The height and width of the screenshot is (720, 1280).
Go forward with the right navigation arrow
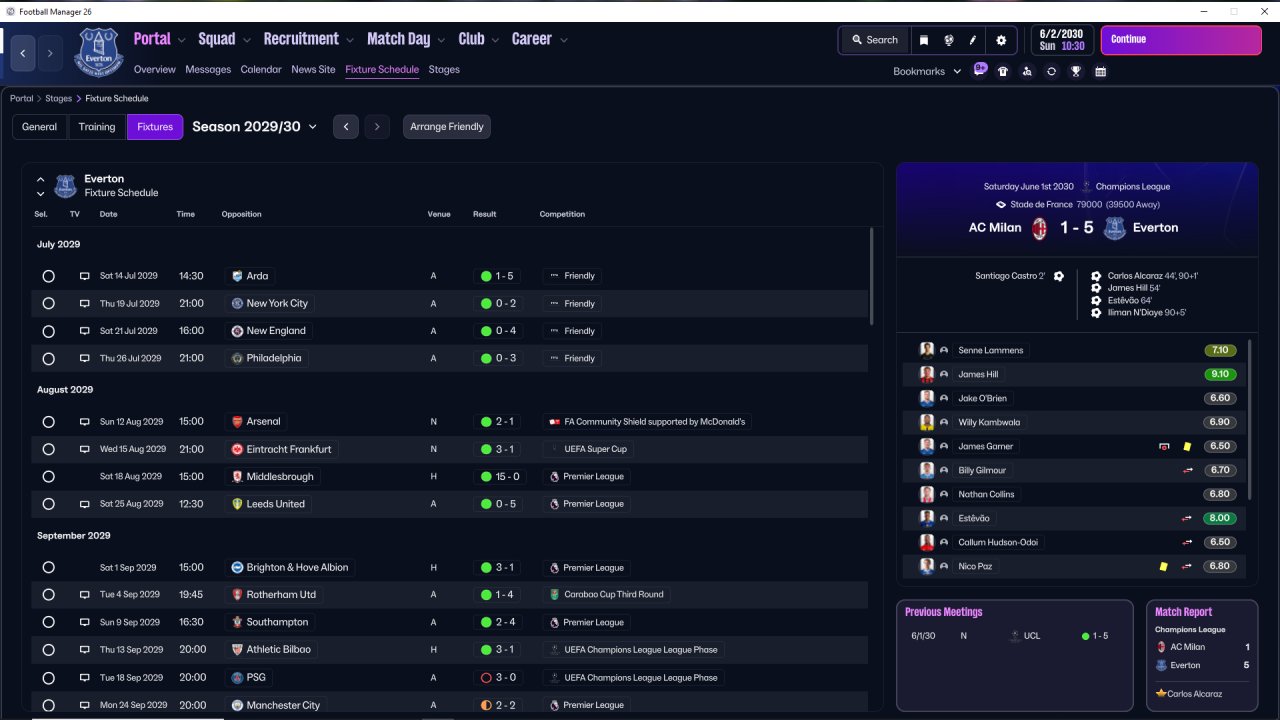pyautogui.click(x=50, y=53)
